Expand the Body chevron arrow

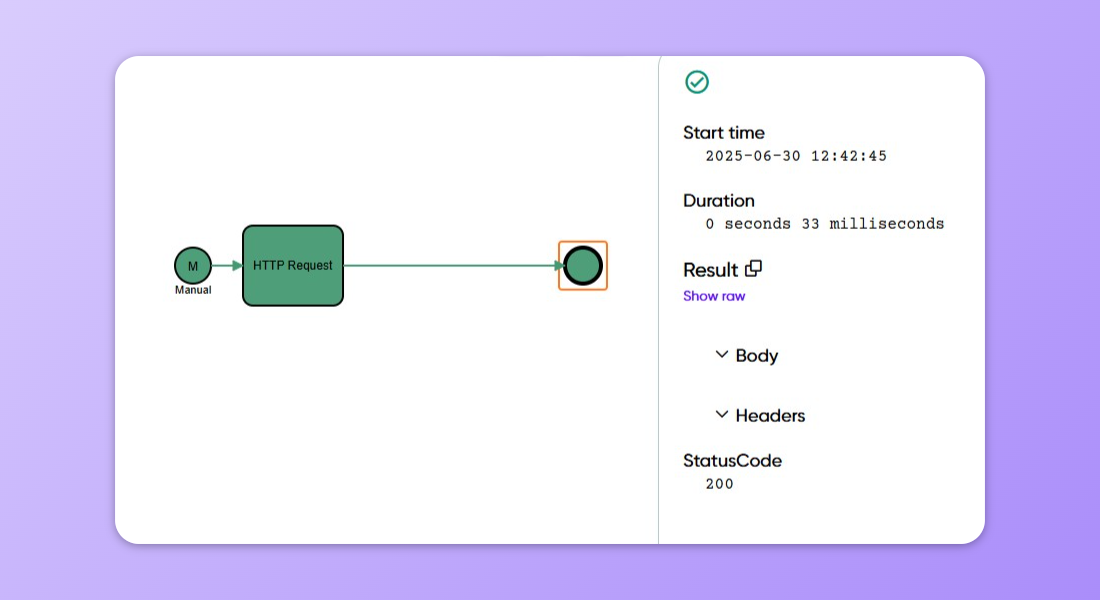pyautogui.click(x=721, y=354)
